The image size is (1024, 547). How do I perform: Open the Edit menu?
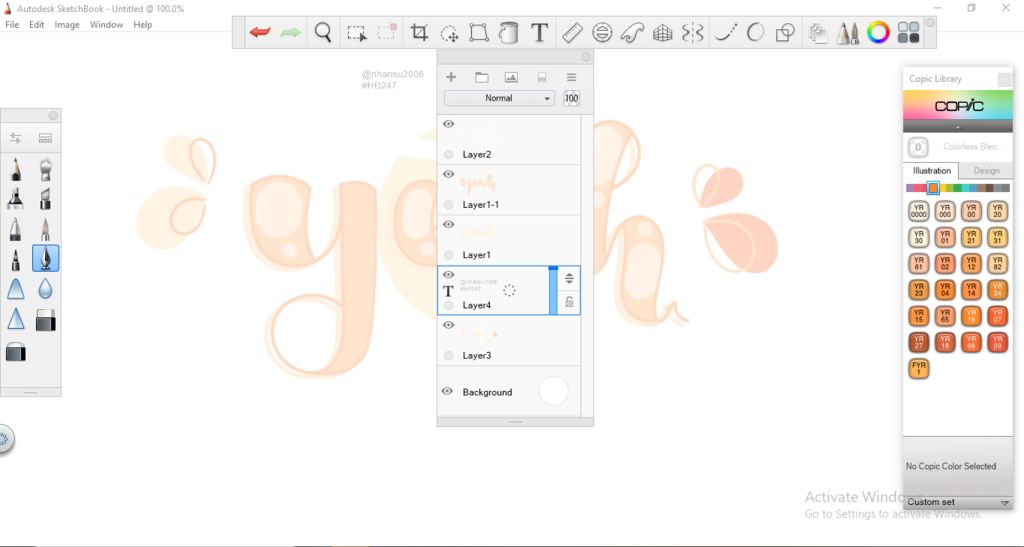[37, 25]
